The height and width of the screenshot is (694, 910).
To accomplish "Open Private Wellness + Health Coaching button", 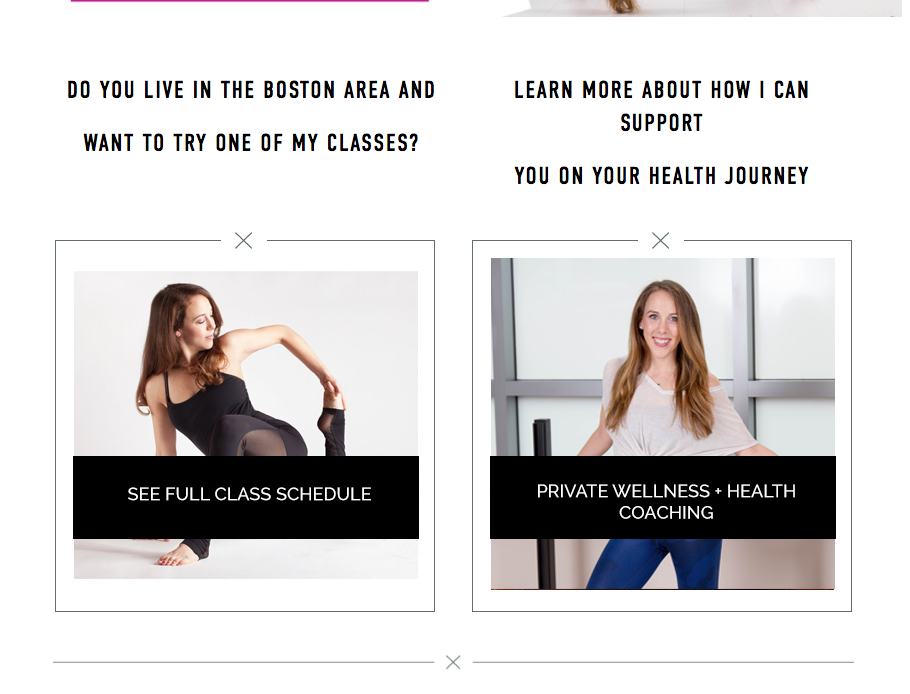I will (663, 497).
